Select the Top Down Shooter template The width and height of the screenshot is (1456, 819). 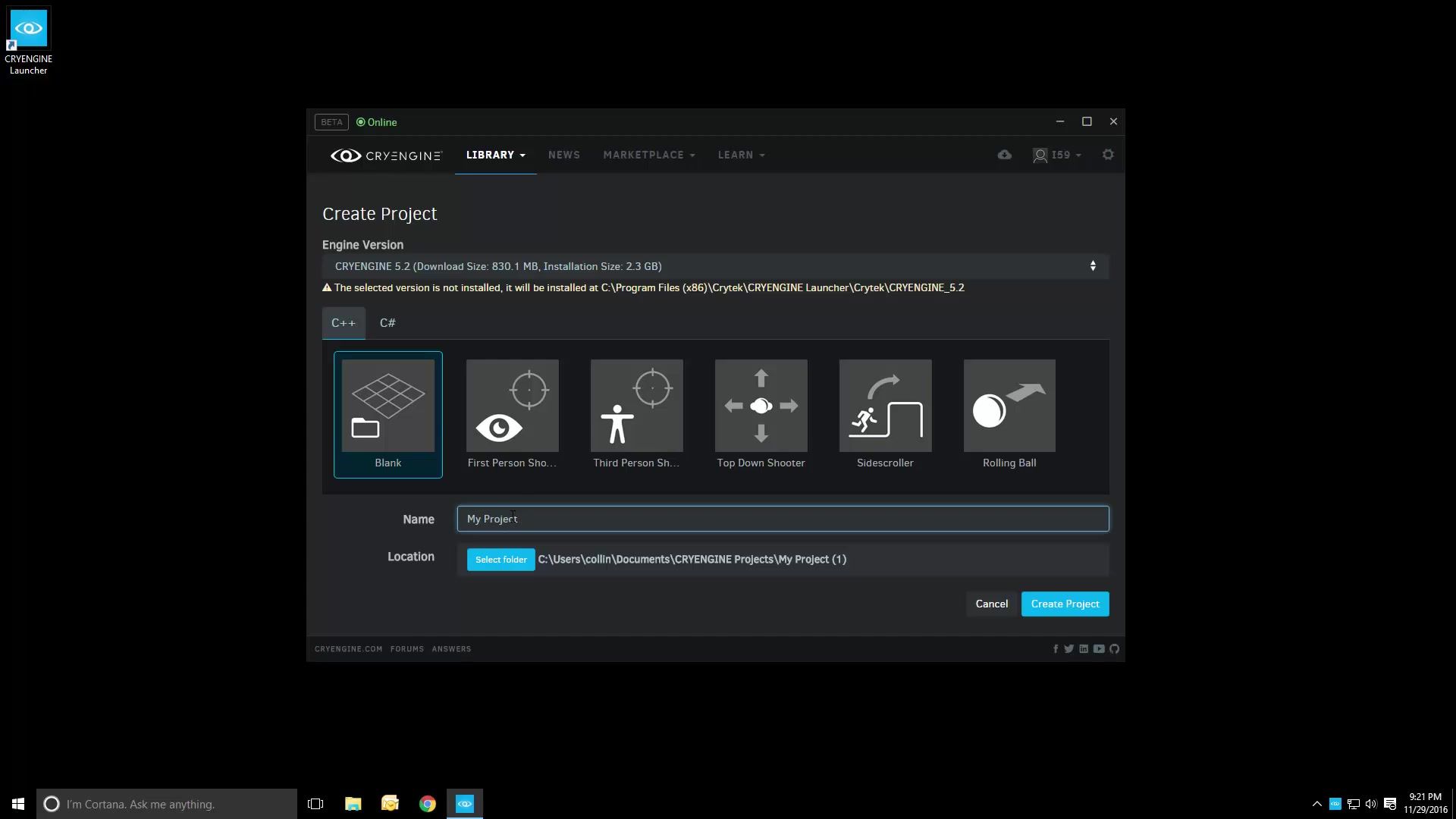tap(761, 414)
